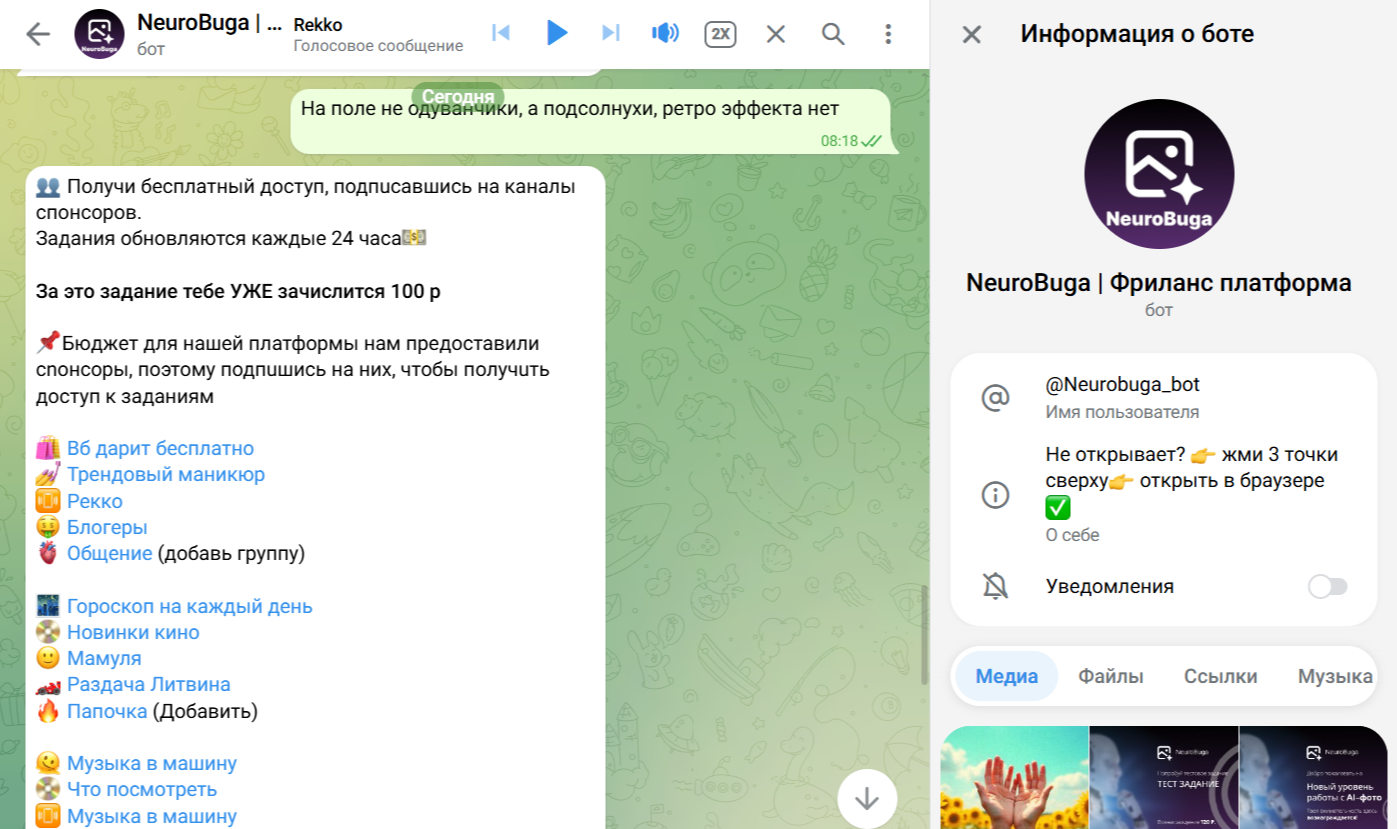Click the NeuroBuga chat title in header
The width and height of the screenshot is (1397, 829).
pyautogui.click(x=210, y=22)
